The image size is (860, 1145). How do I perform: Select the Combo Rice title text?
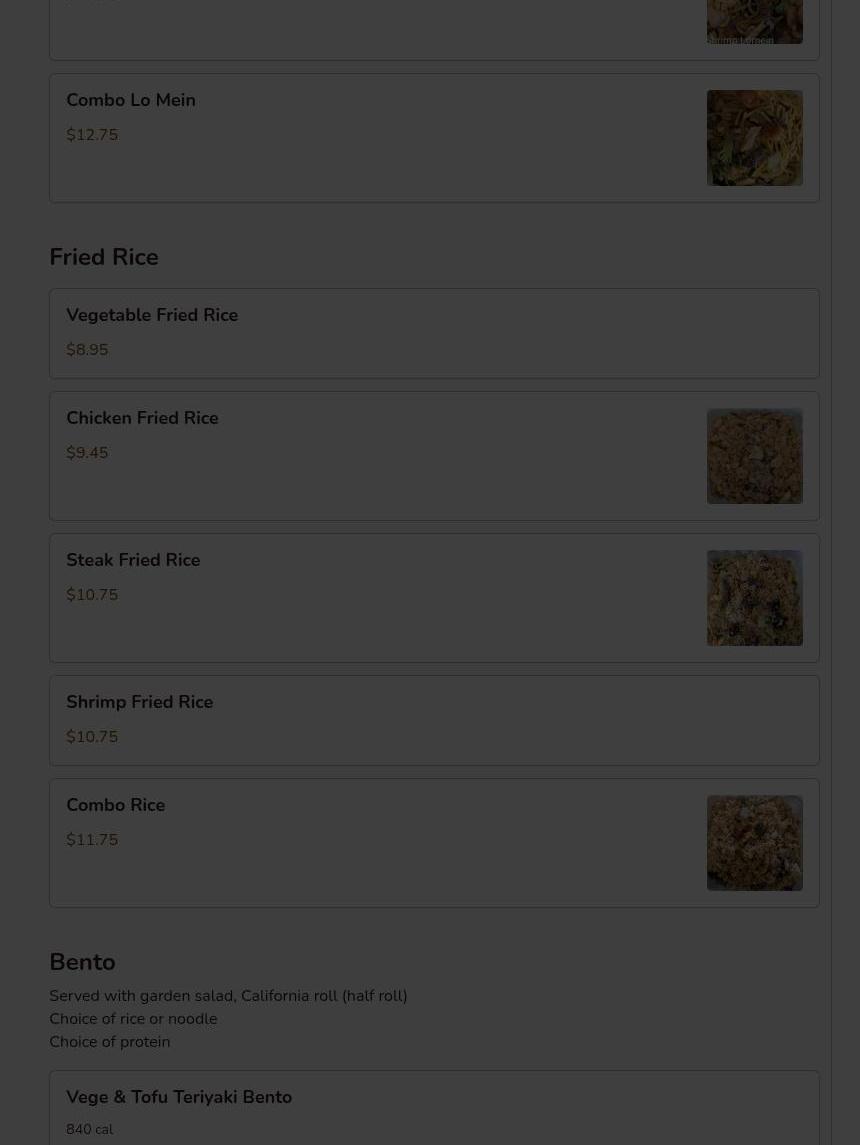115,805
